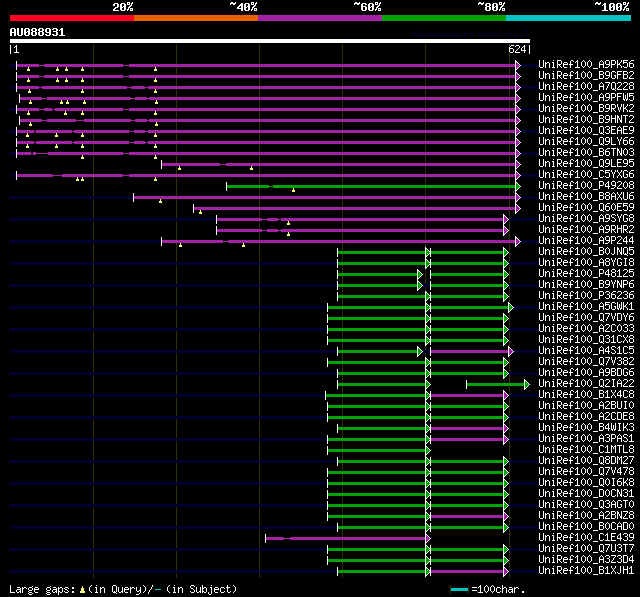Click UniRef100_D0CN31 label
The height and width of the screenshot is (597, 640).
[x=586, y=494]
